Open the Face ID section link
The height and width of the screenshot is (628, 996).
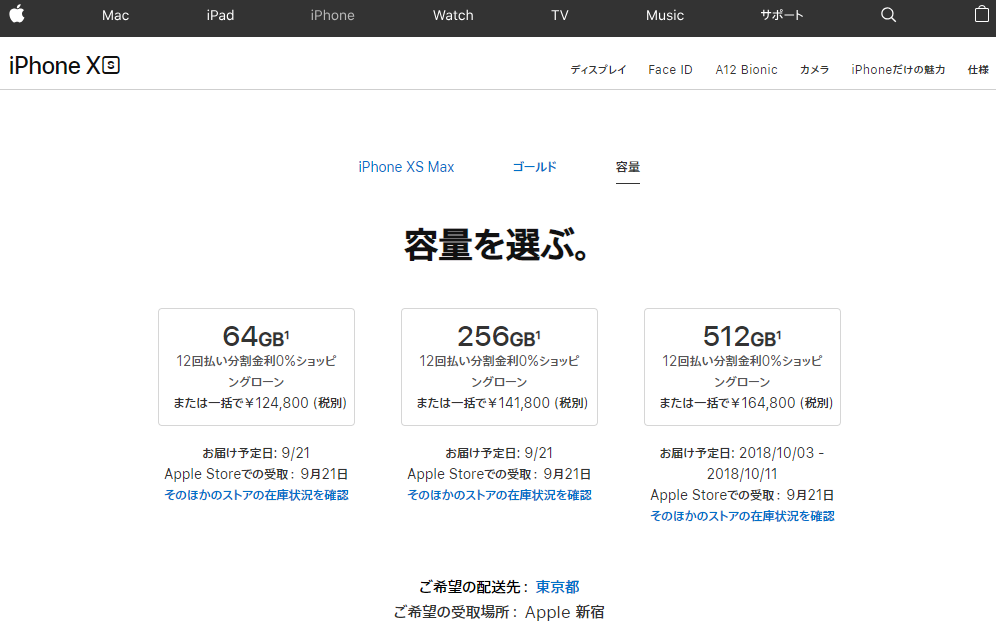pos(670,70)
